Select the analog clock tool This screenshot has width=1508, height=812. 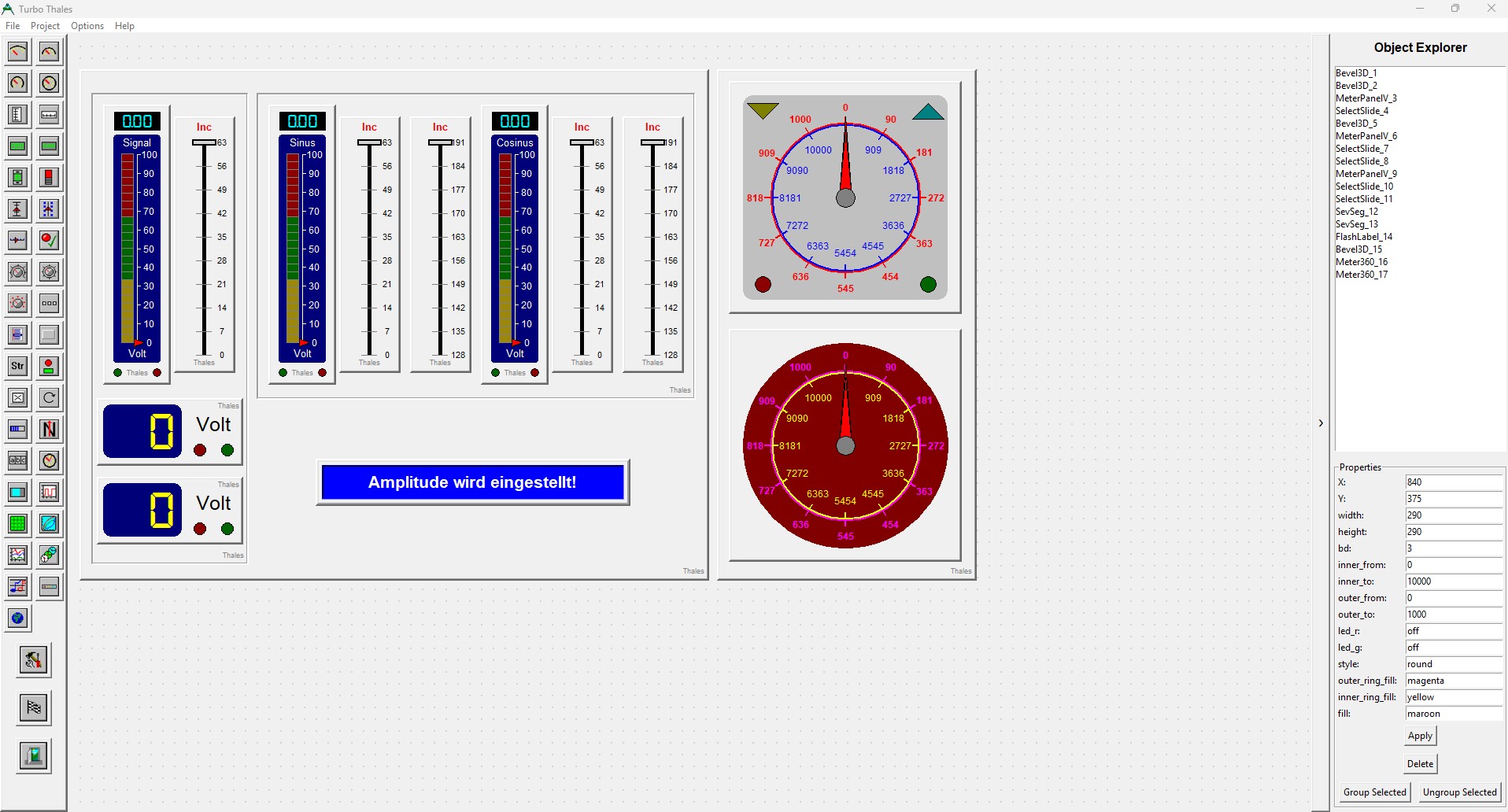tap(49, 461)
